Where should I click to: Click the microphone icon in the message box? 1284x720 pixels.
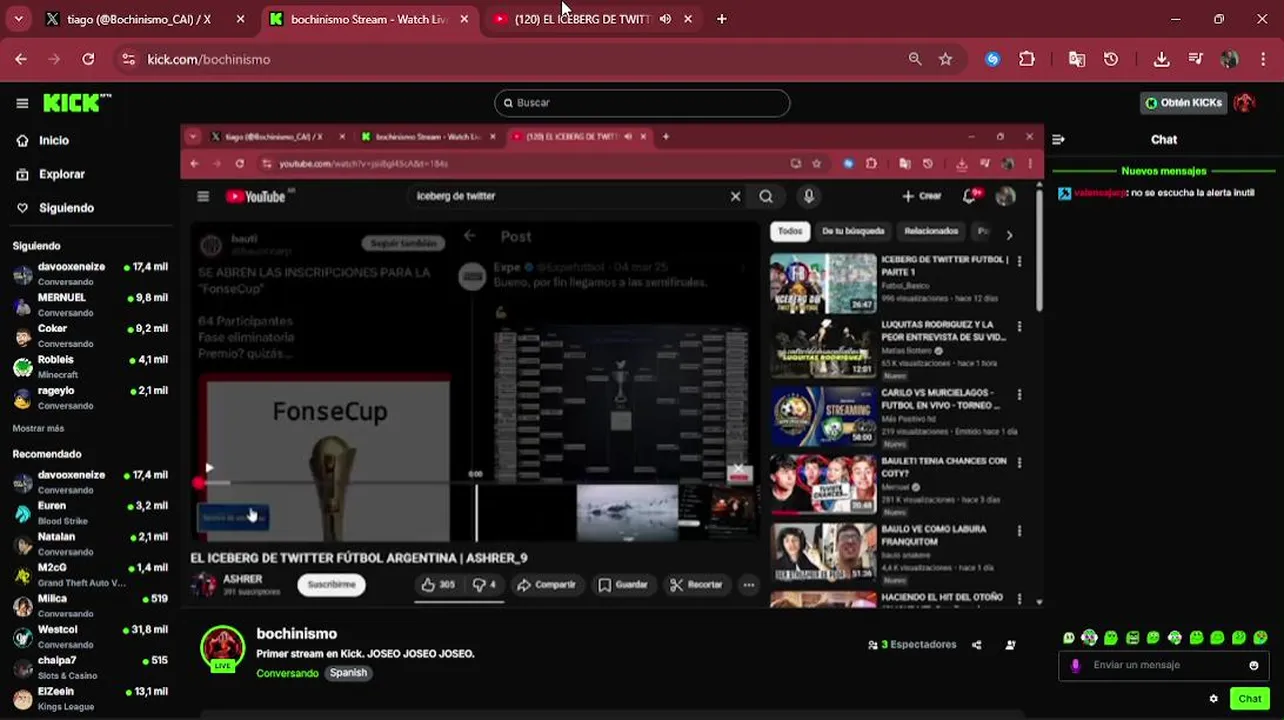tap(1075, 665)
